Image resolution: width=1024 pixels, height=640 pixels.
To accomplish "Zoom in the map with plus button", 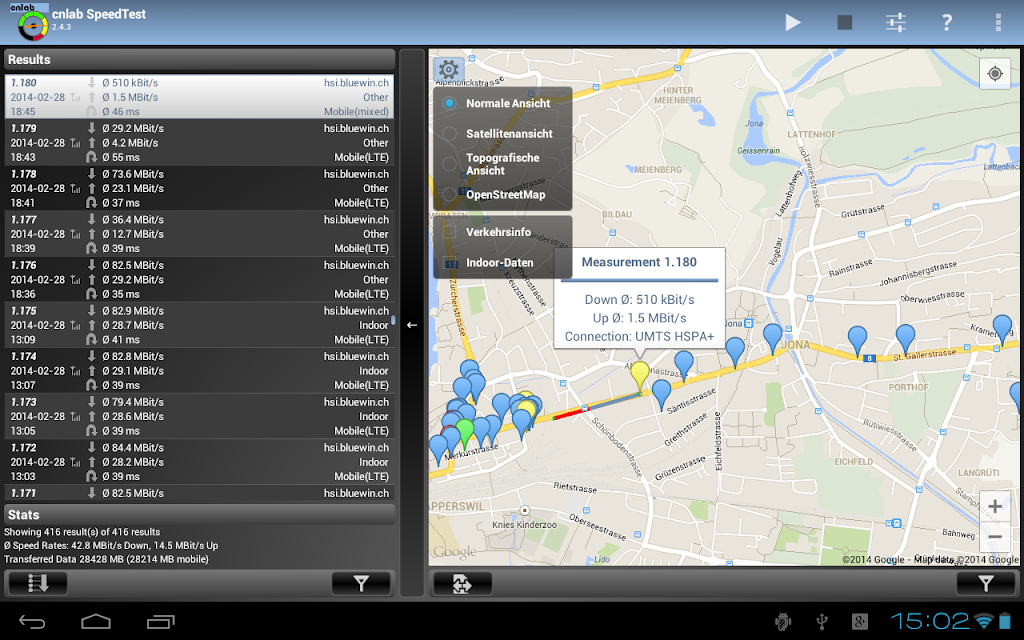I will coord(995,507).
